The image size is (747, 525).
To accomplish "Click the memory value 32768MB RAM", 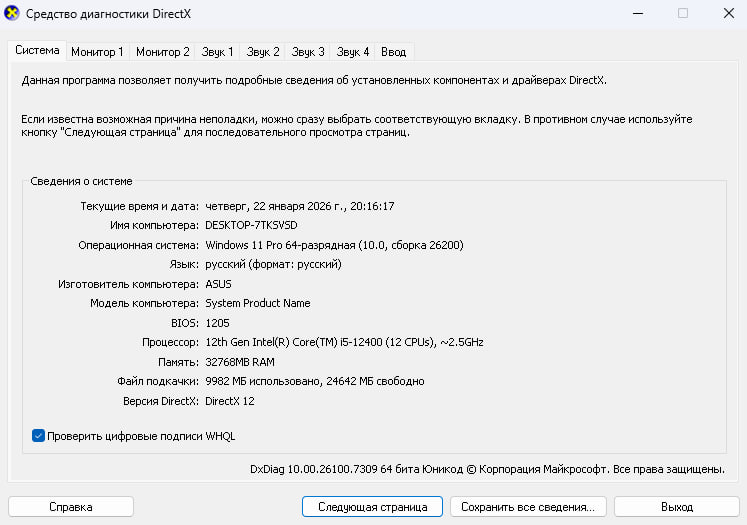I will pyautogui.click(x=240, y=362).
